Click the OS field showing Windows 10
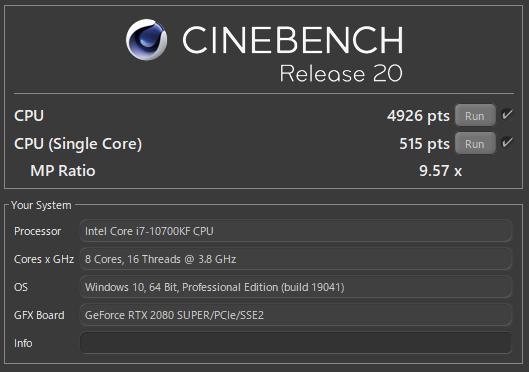This screenshot has width=529, height=372. tap(296, 287)
